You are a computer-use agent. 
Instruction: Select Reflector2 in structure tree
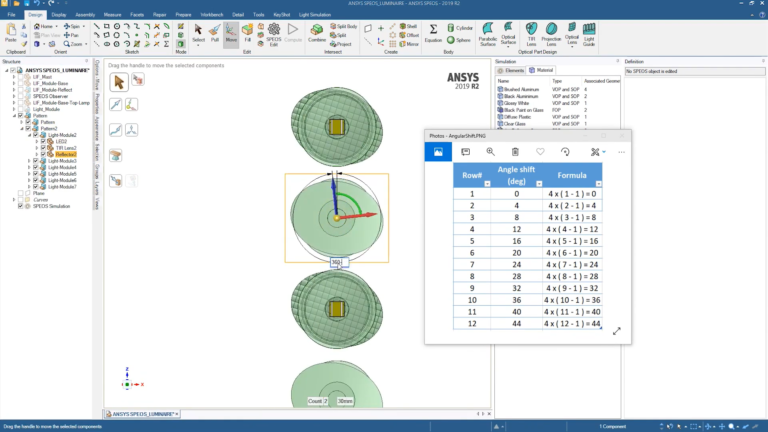click(66, 154)
